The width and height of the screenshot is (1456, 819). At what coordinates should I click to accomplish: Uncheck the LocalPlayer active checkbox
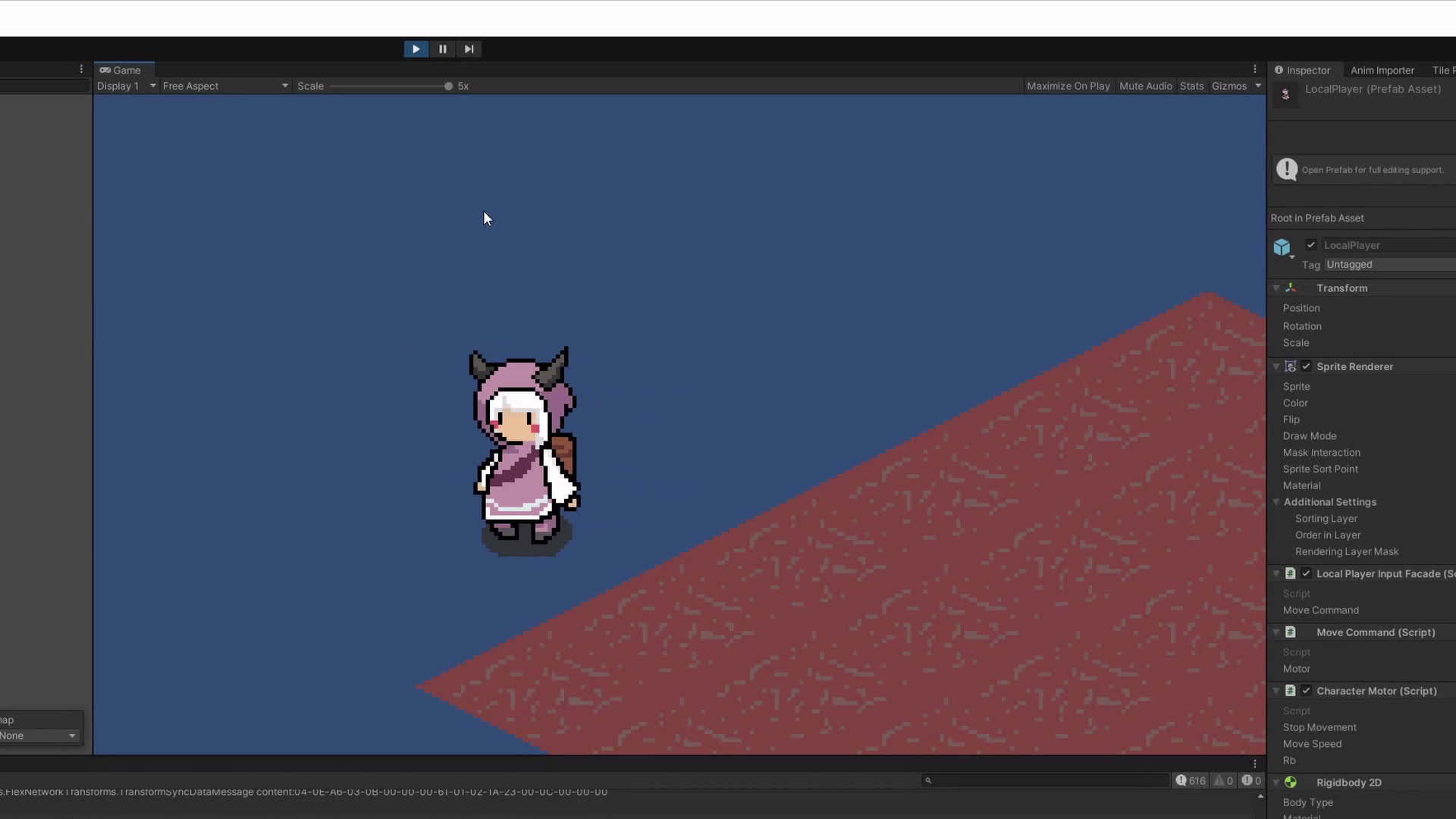pos(1310,245)
